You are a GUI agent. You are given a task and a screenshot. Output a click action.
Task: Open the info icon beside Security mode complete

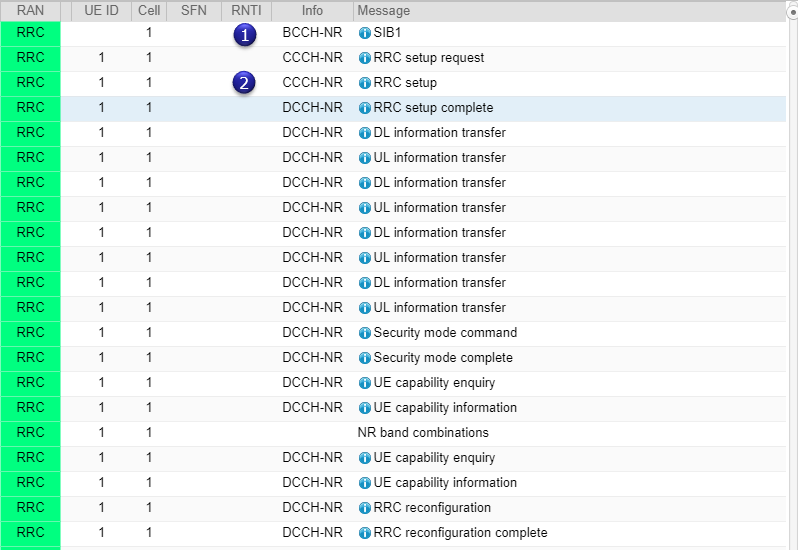click(x=364, y=358)
